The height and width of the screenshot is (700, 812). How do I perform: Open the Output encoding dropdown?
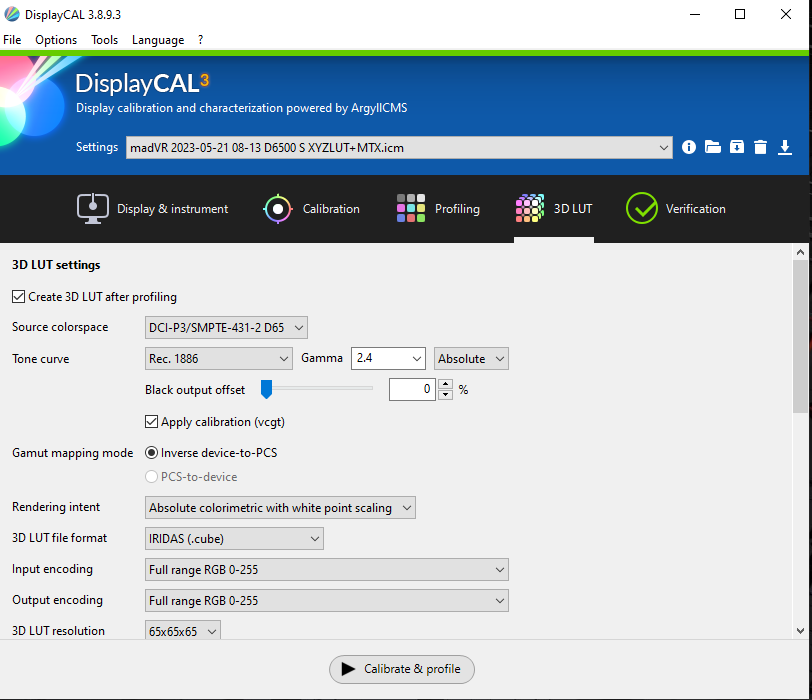point(327,601)
